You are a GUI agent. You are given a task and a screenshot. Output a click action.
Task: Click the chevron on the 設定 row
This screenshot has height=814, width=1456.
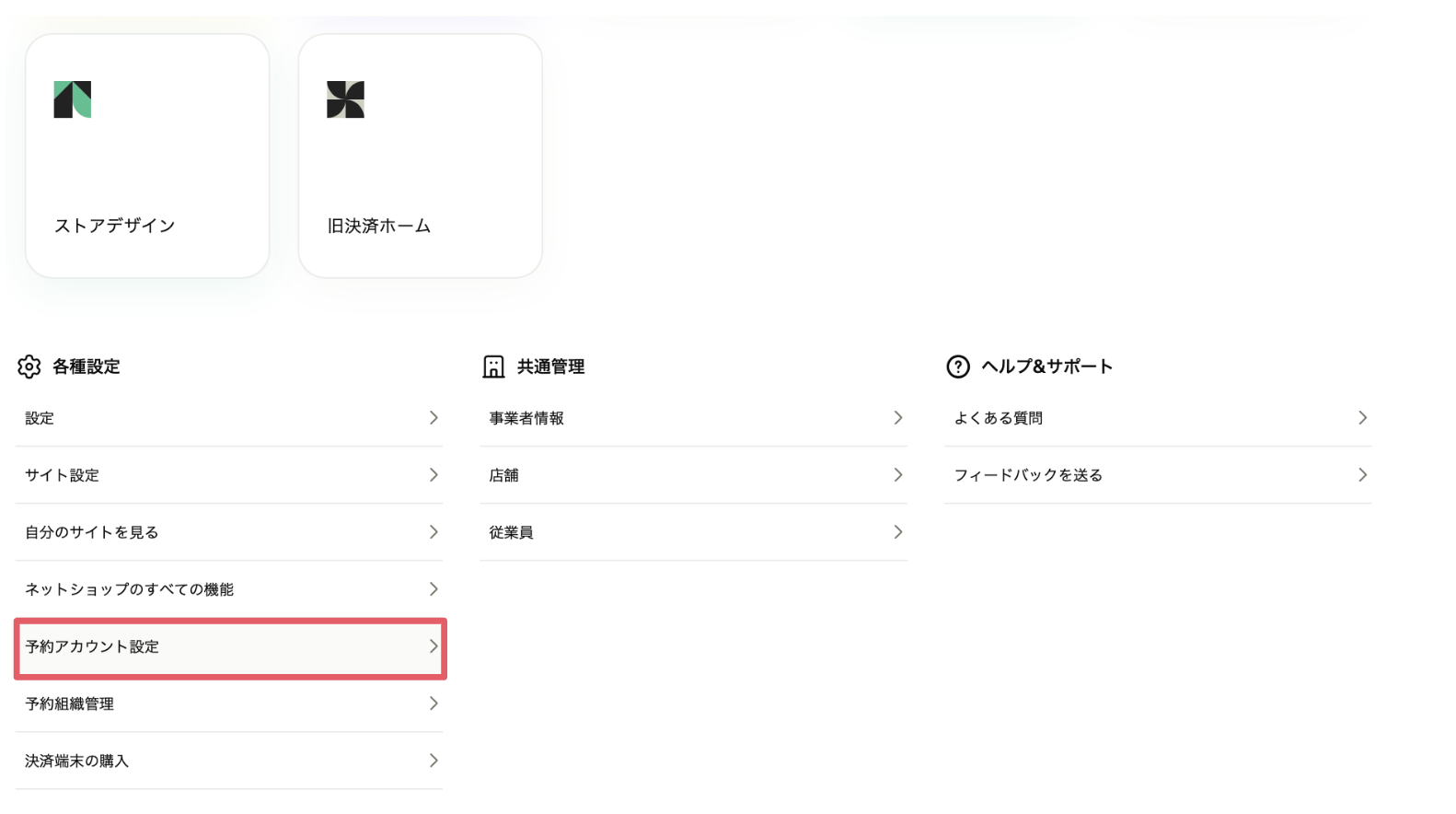tap(433, 418)
